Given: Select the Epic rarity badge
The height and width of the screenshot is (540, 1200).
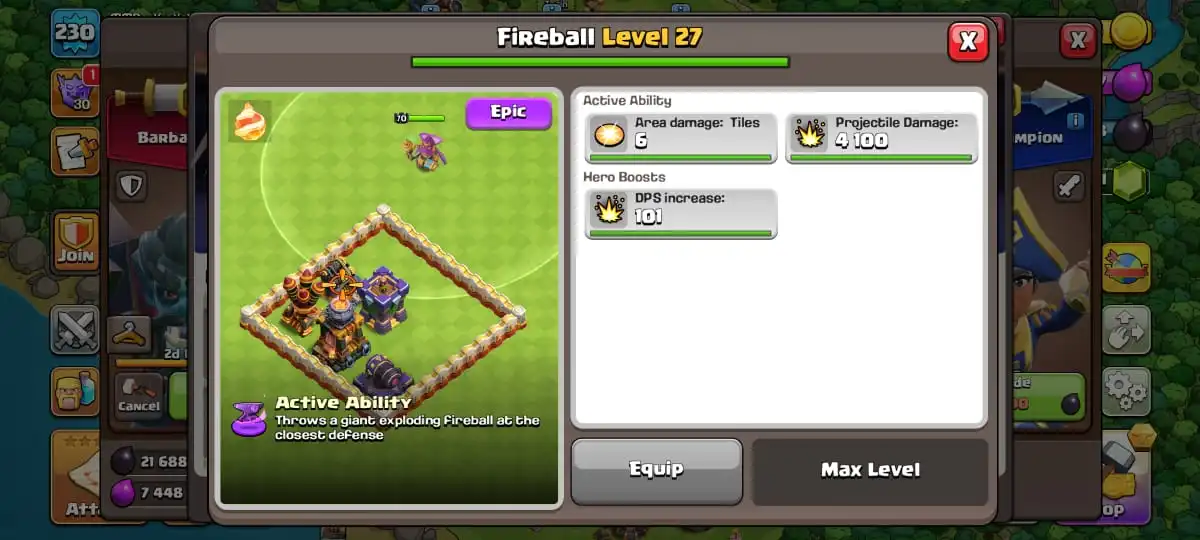Looking at the screenshot, I should 508,113.
